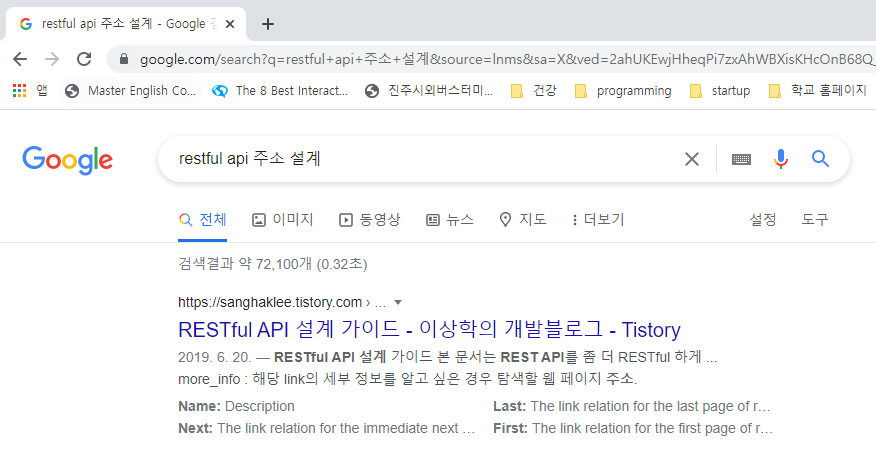Clear the search query with X
876x460 pixels.
tap(692, 159)
